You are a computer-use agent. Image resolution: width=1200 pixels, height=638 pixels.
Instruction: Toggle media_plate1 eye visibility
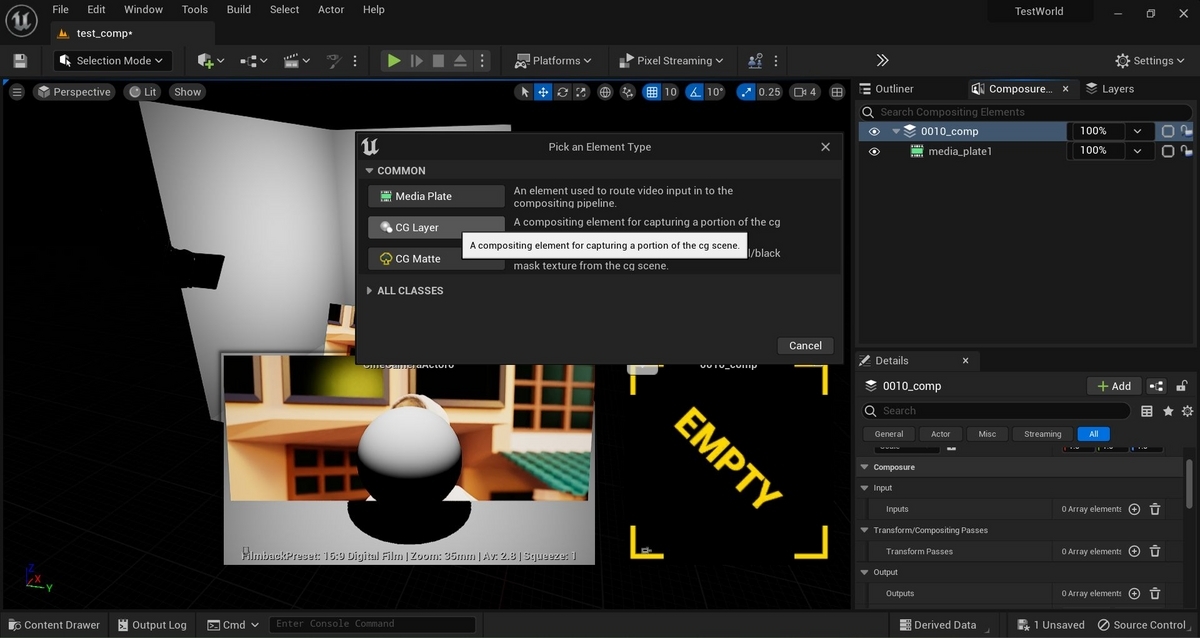click(874, 152)
